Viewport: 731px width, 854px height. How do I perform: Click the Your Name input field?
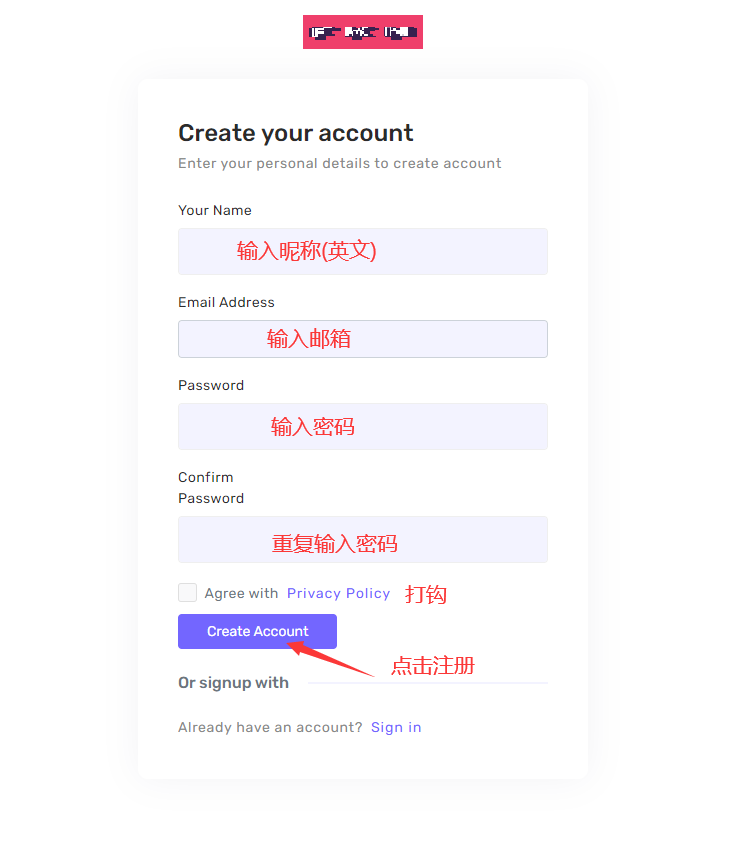click(362, 251)
